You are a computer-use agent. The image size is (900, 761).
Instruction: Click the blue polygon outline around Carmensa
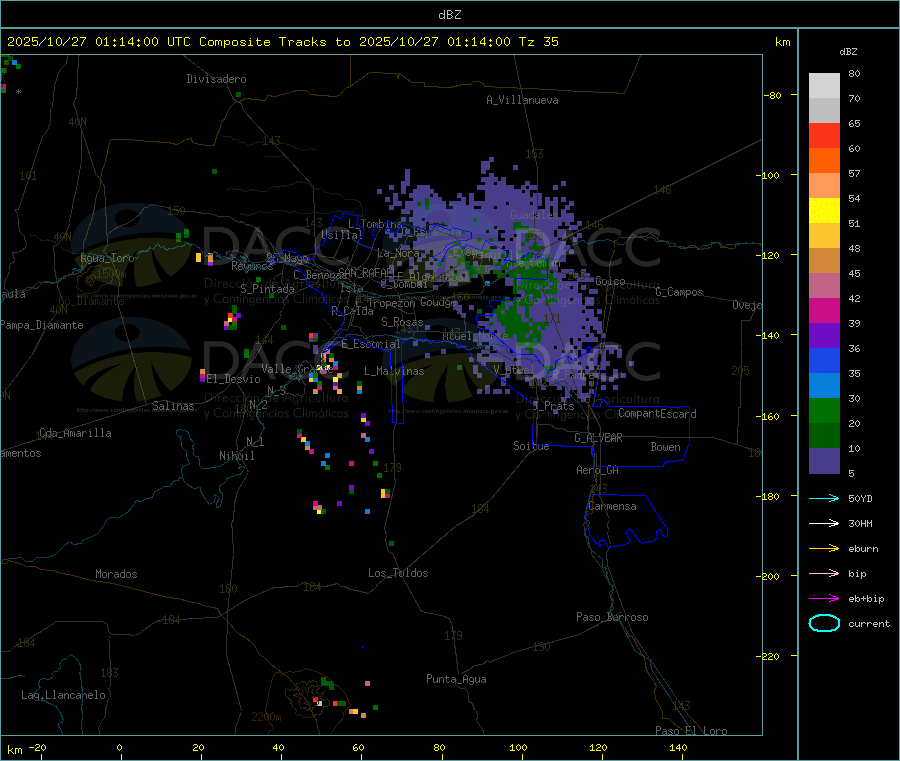point(626,521)
